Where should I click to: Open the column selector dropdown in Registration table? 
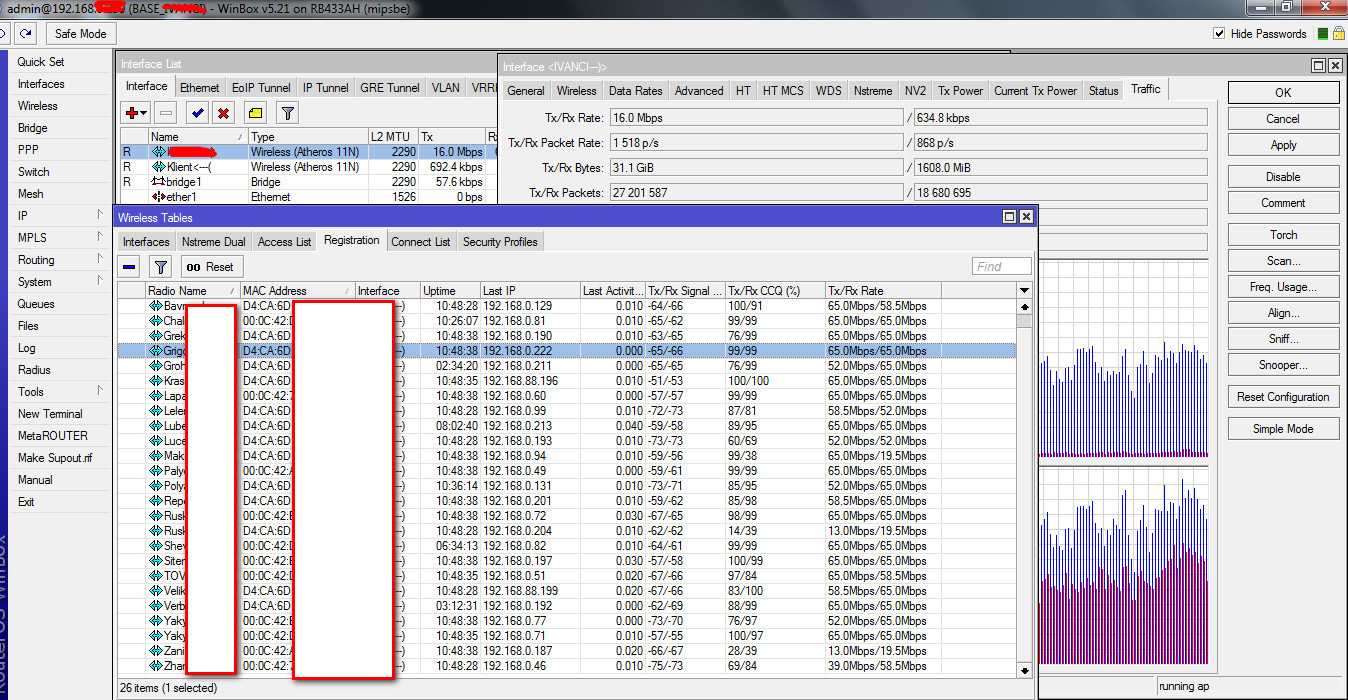click(x=1023, y=290)
